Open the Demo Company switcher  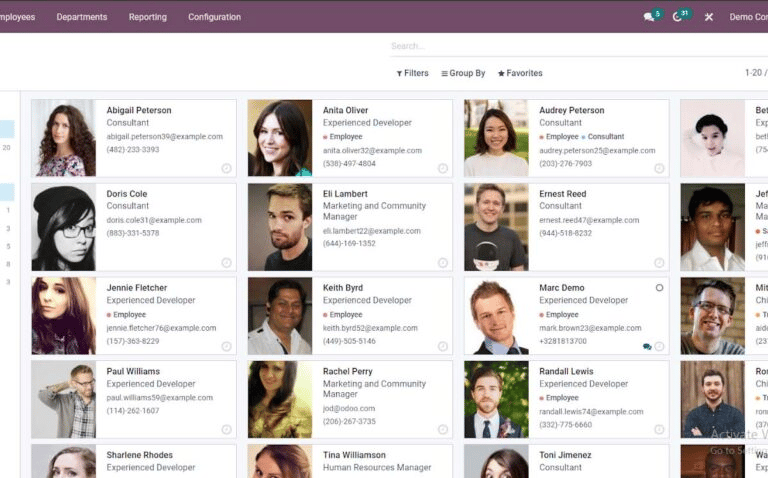[x=748, y=17]
